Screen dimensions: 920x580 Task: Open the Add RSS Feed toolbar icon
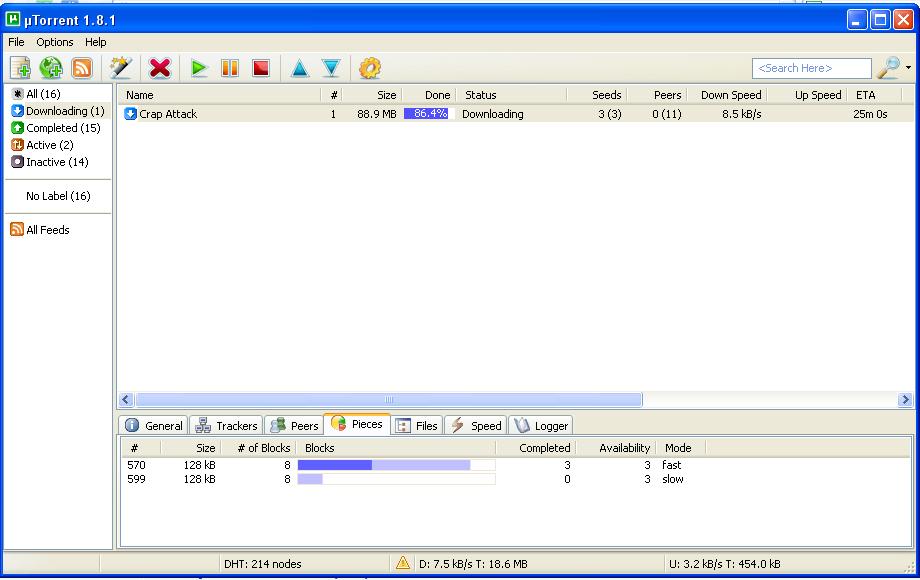click(x=82, y=68)
